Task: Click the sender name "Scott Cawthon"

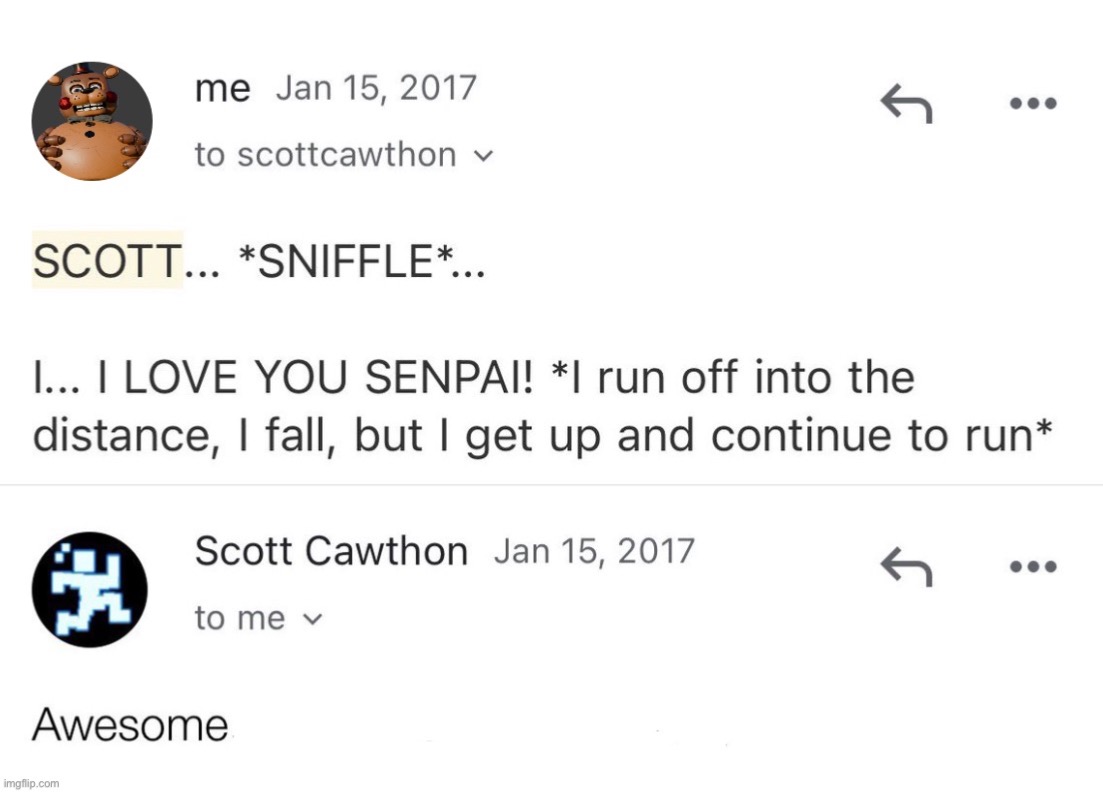Action: (x=331, y=551)
